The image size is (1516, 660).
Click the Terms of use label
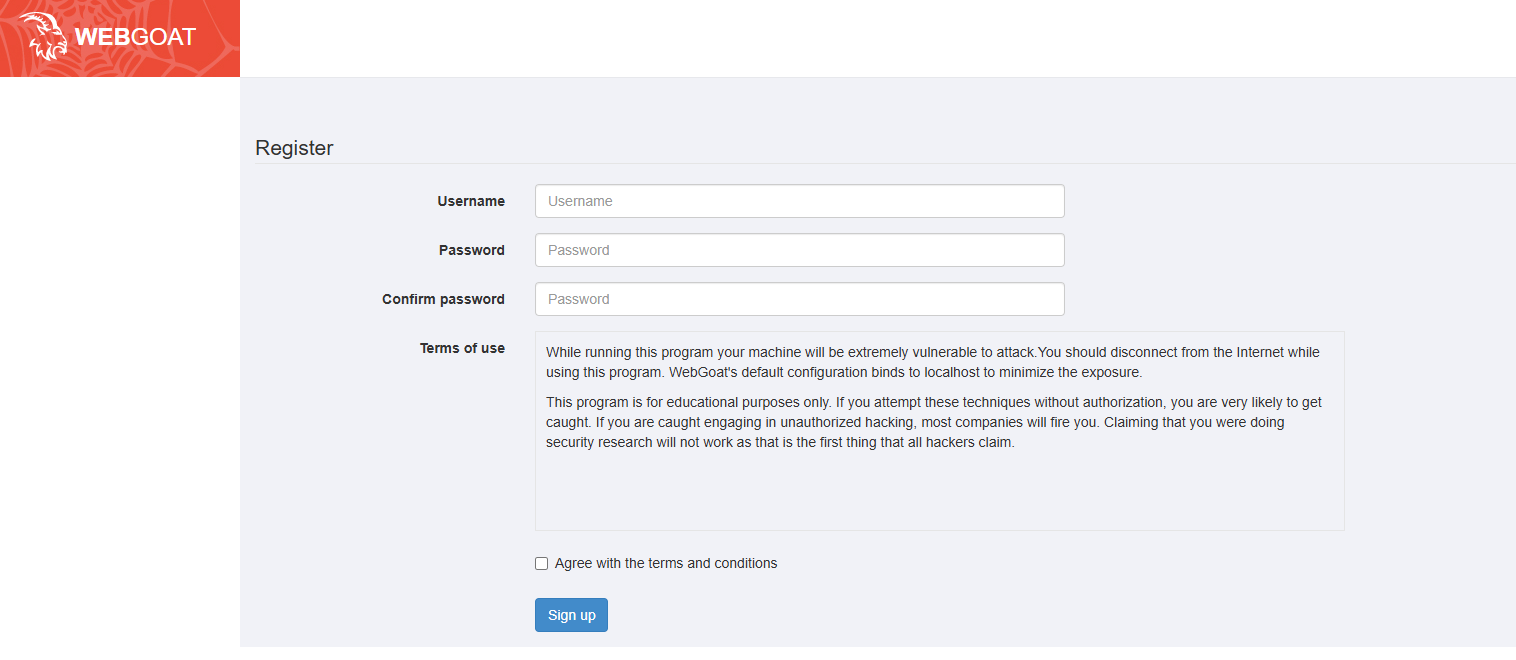pos(462,348)
